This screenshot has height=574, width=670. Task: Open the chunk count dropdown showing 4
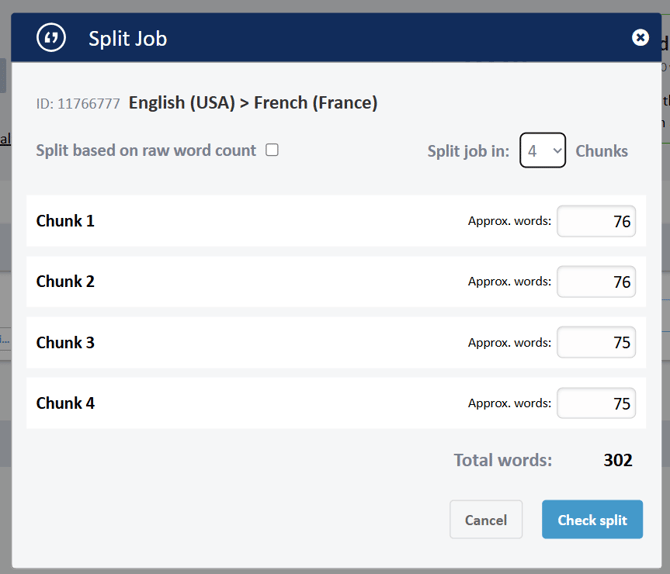click(542, 151)
